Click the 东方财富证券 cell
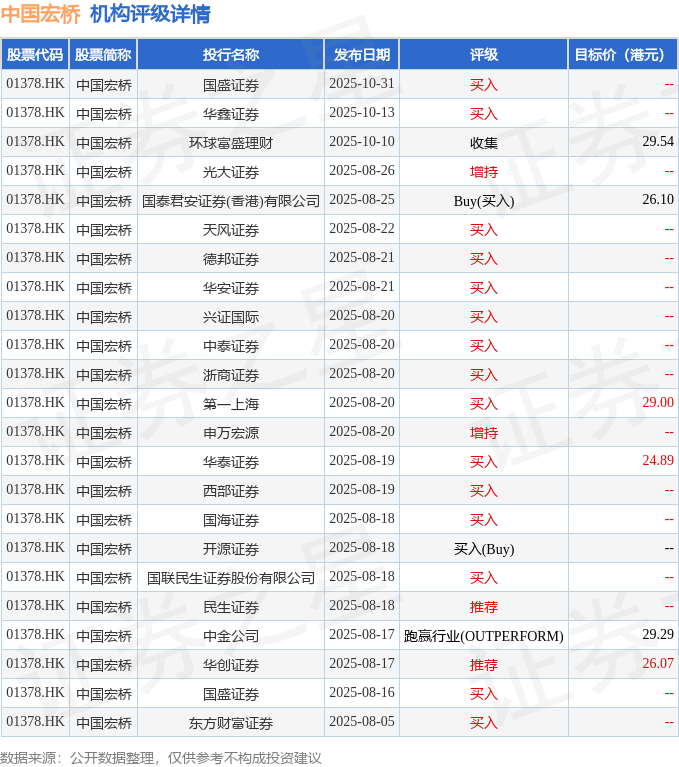This screenshot has width=679, height=767. pos(231,722)
